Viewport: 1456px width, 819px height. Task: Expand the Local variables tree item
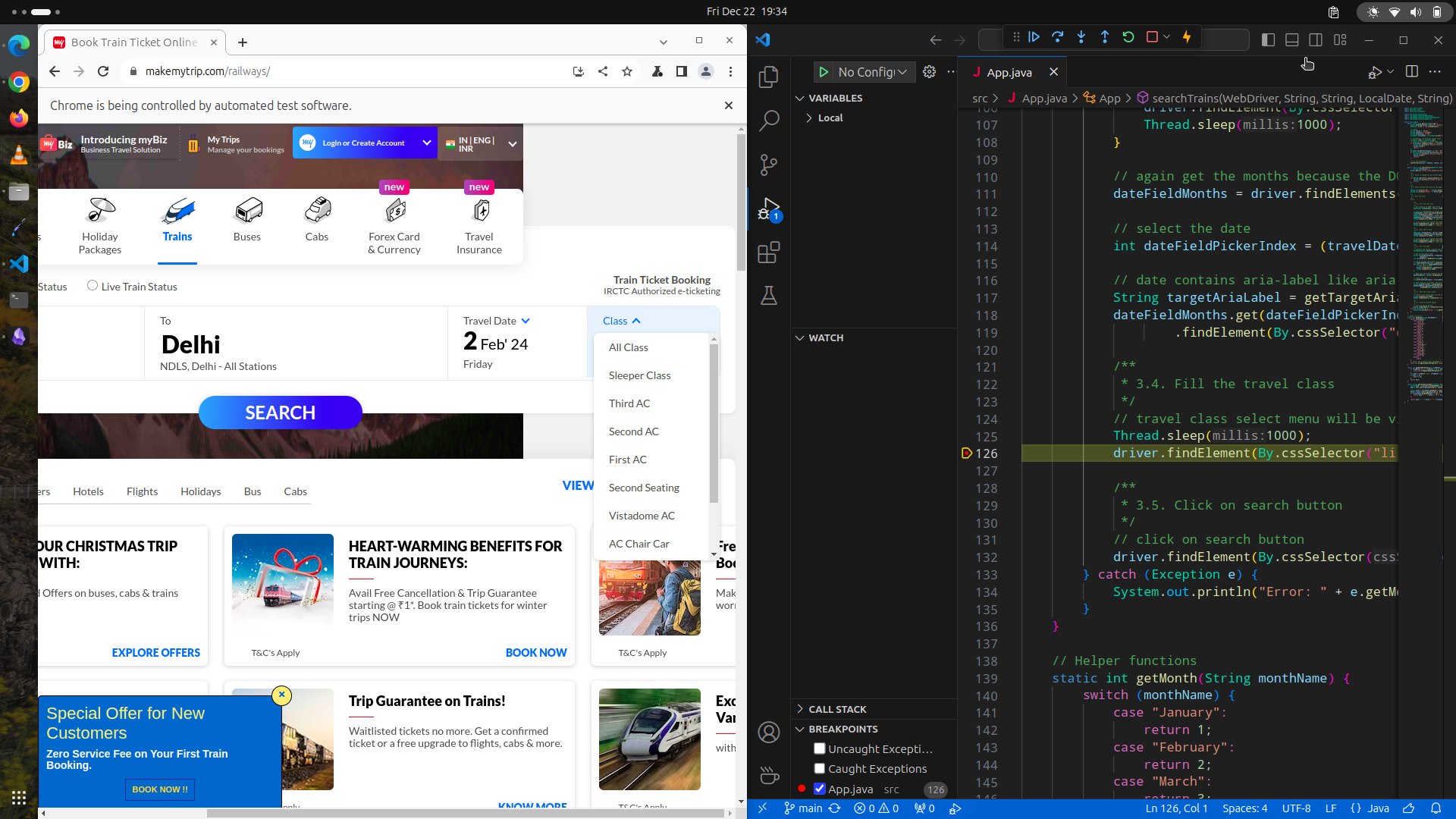click(x=830, y=118)
